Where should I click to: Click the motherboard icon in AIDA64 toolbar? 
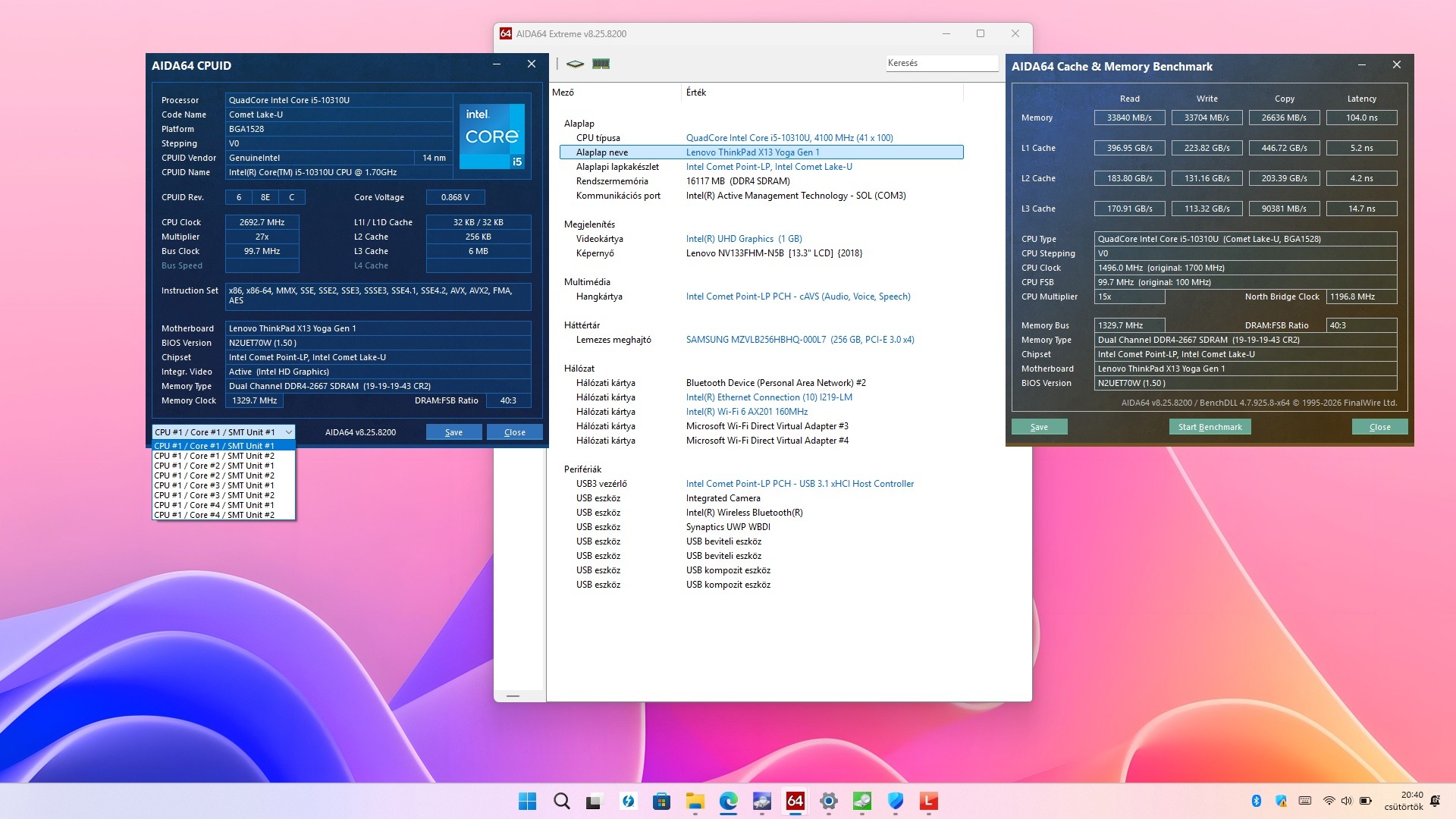click(575, 64)
